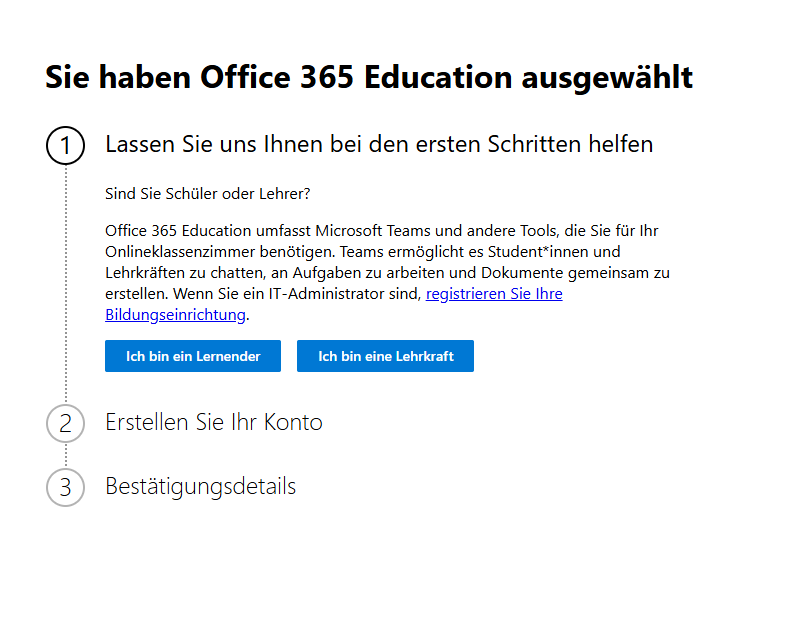The width and height of the screenshot is (800, 637).
Task: Expand the "Bestätigungsdetails" step title
Action: click(x=201, y=487)
